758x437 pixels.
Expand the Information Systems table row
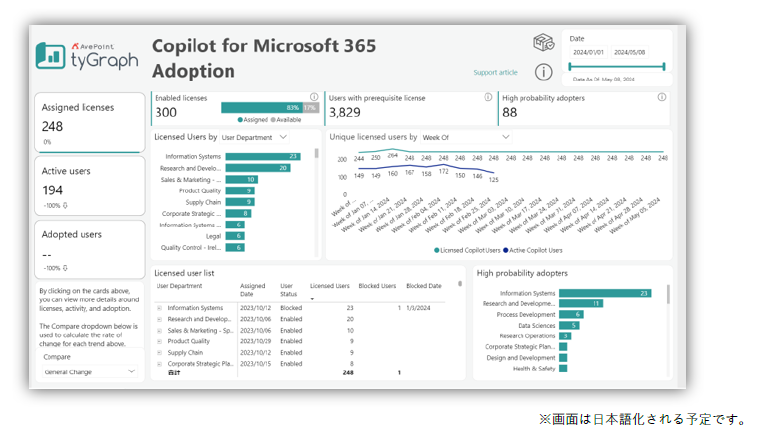[x=159, y=308]
